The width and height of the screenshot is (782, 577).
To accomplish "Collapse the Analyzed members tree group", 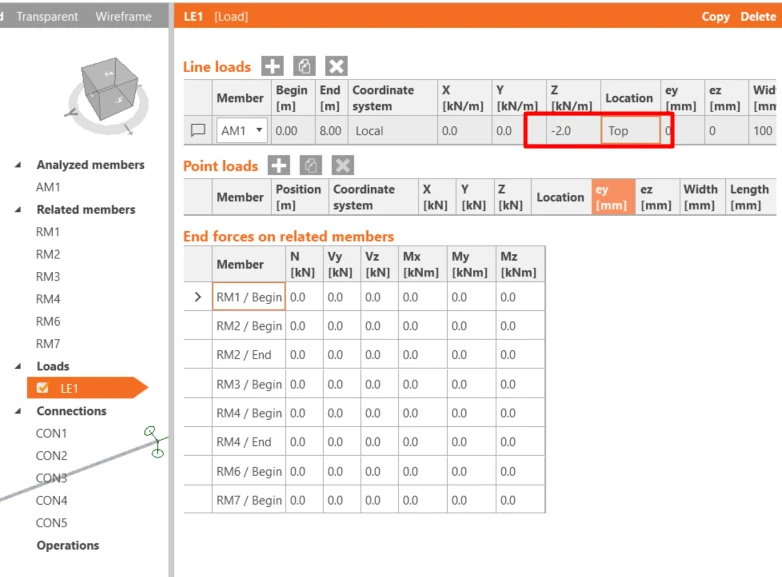I will pyautogui.click(x=18, y=165).
